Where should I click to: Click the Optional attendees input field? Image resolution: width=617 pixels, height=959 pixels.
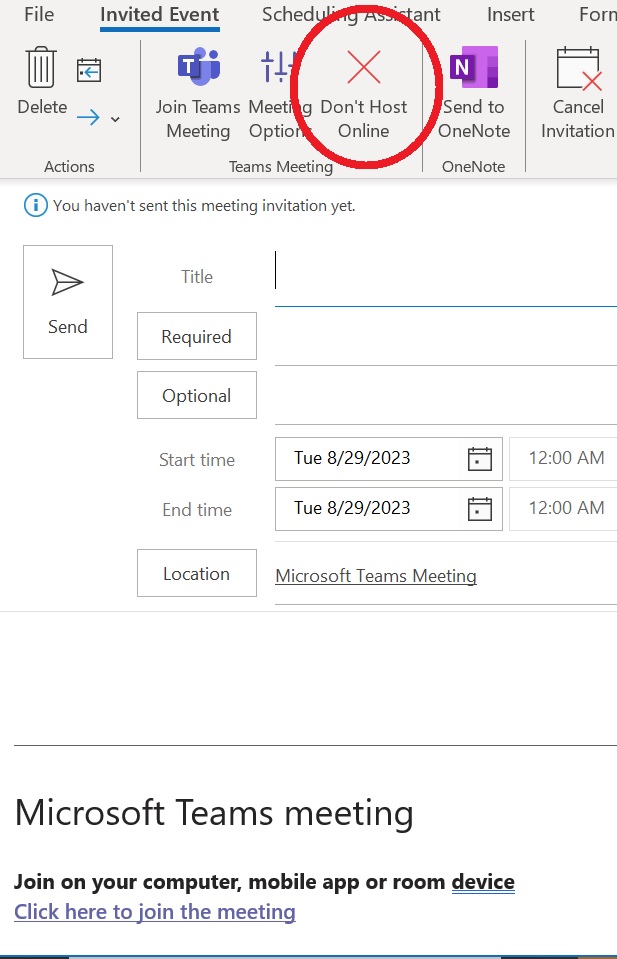point(446,396)
